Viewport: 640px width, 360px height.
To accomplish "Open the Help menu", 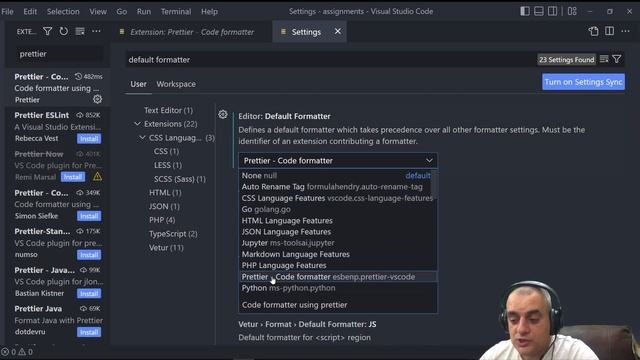I will point(209,11).
